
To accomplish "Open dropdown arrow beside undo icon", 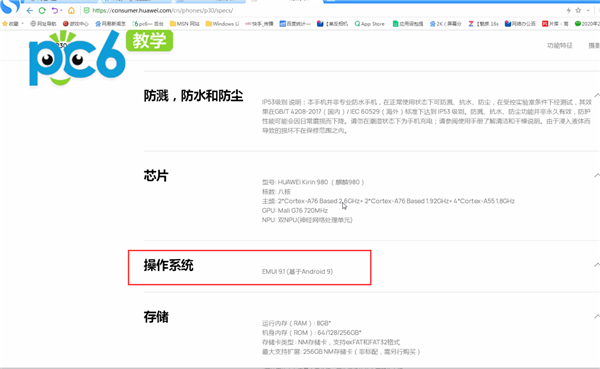I will [x=62, y=11].
